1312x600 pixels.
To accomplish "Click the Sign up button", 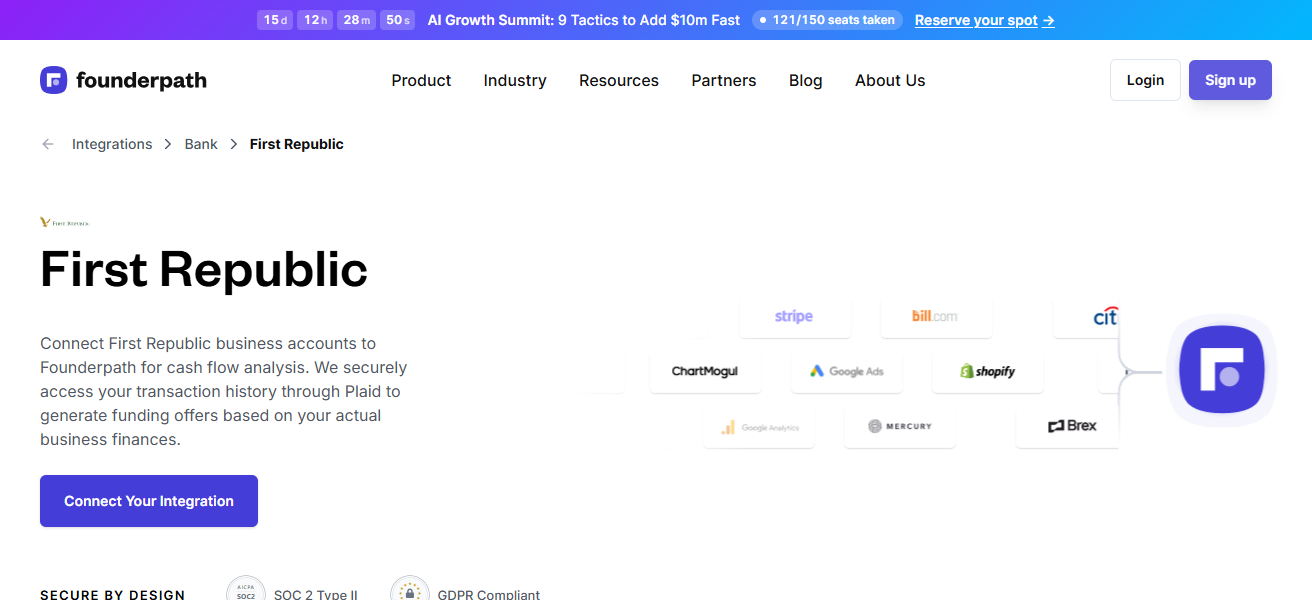I will pos(1230,80).
